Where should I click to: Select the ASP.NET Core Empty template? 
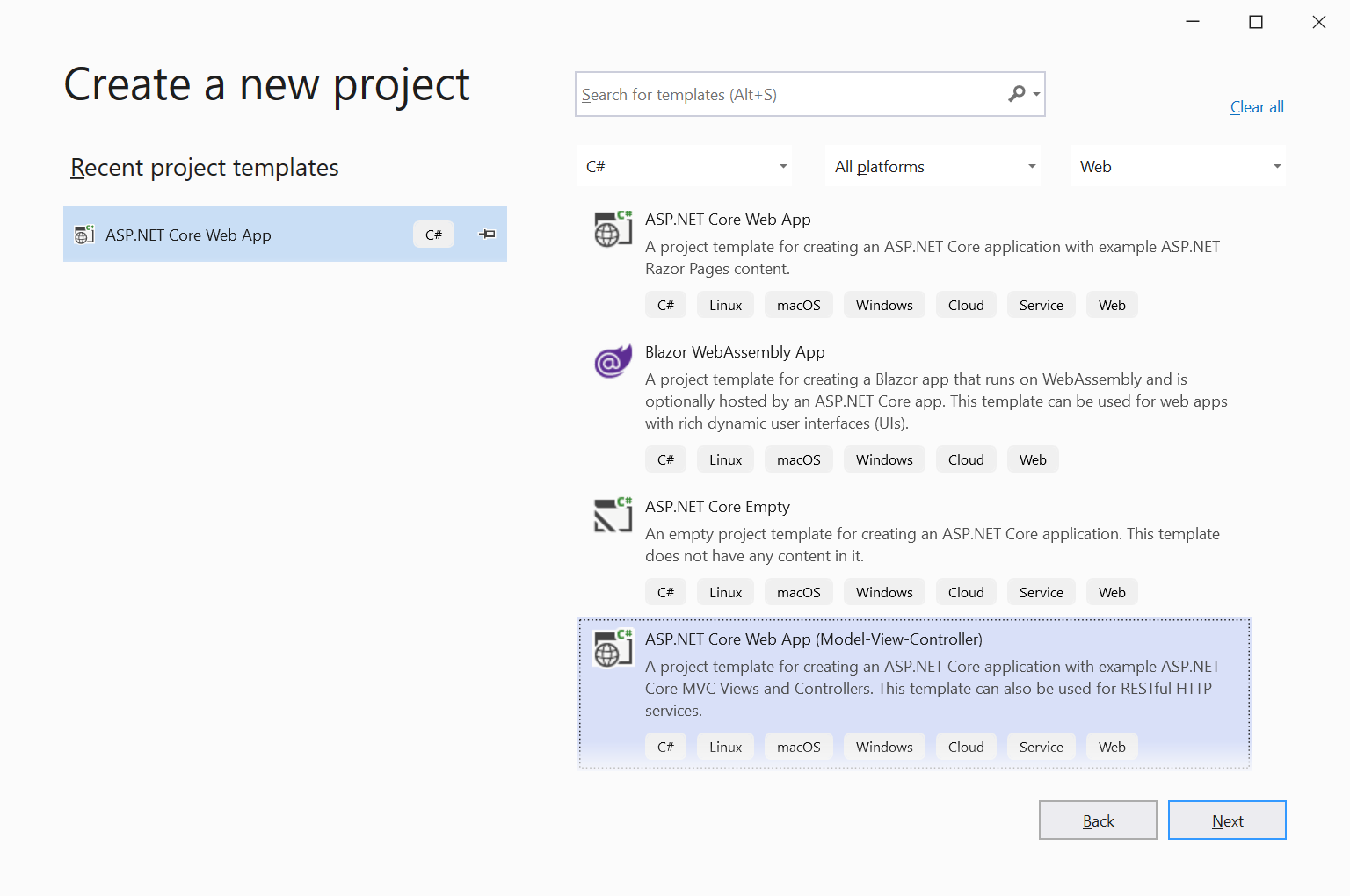(x=717, y=507)
